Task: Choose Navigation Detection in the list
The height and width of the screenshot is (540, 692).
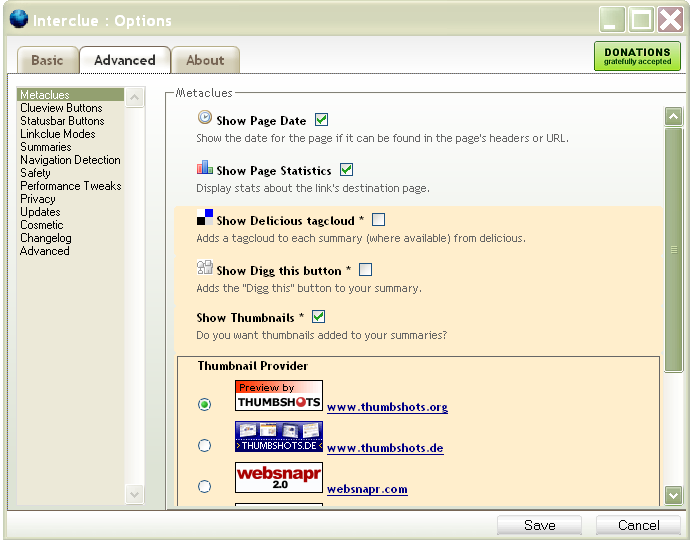Action: click(x=70, y=160)
